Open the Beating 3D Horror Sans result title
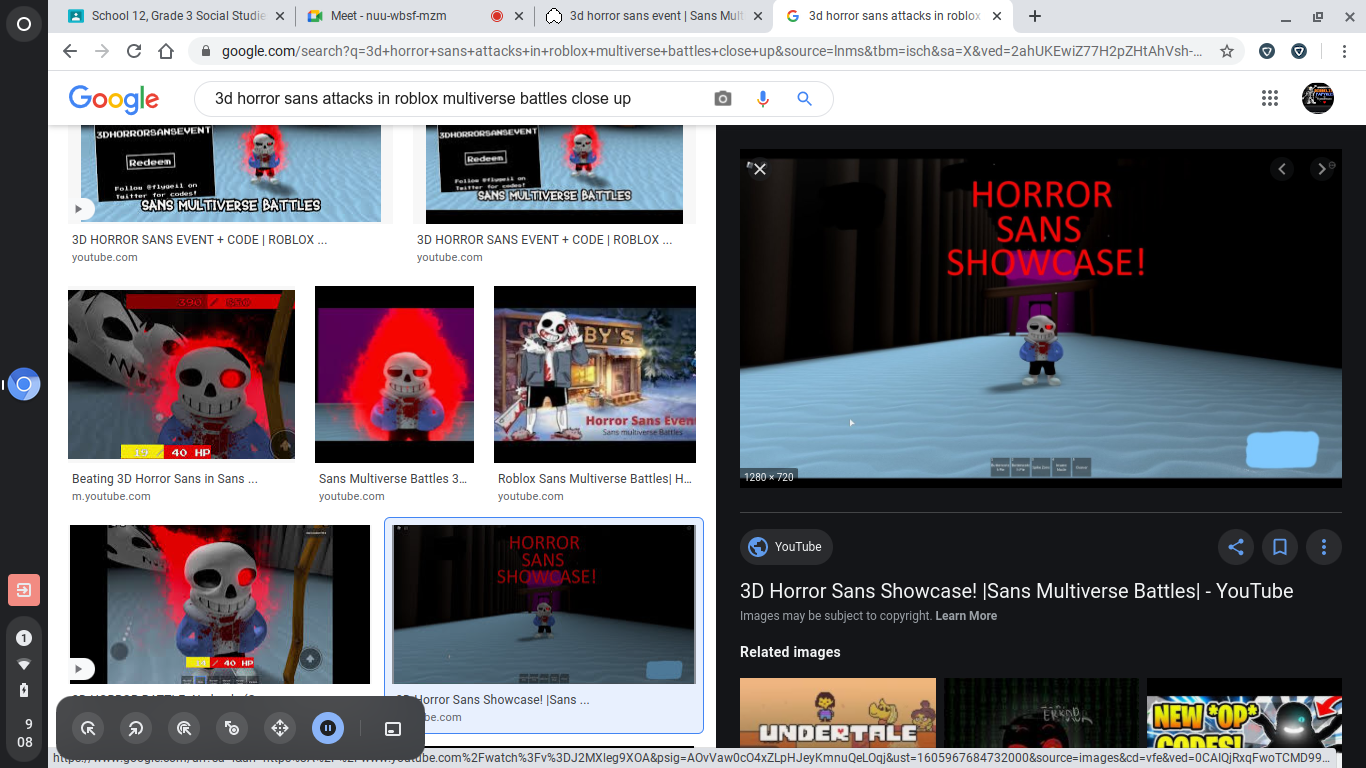This screenshot has height=768, width=1366. click(165, 479)
